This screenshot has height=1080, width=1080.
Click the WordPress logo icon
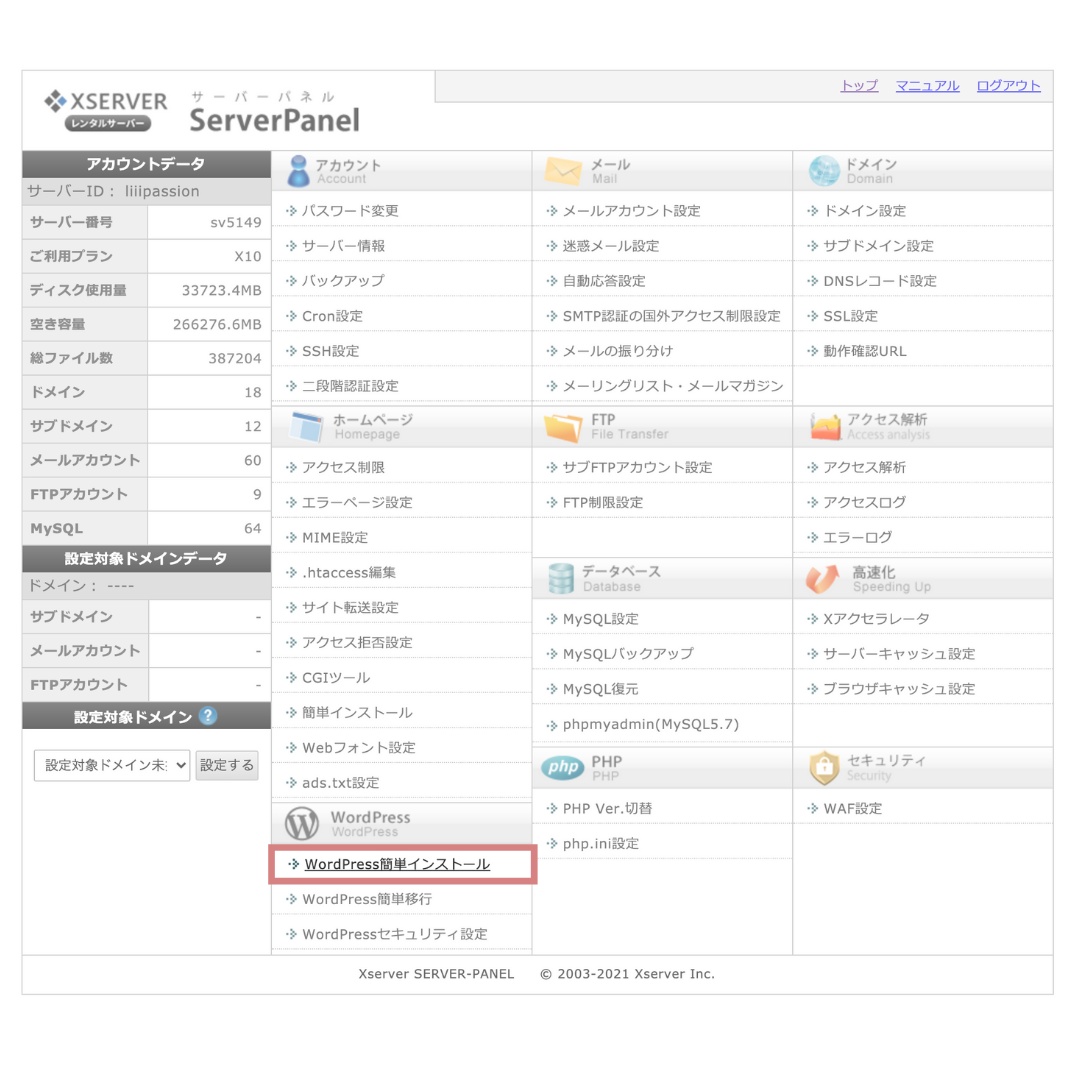tap(301, 824)
